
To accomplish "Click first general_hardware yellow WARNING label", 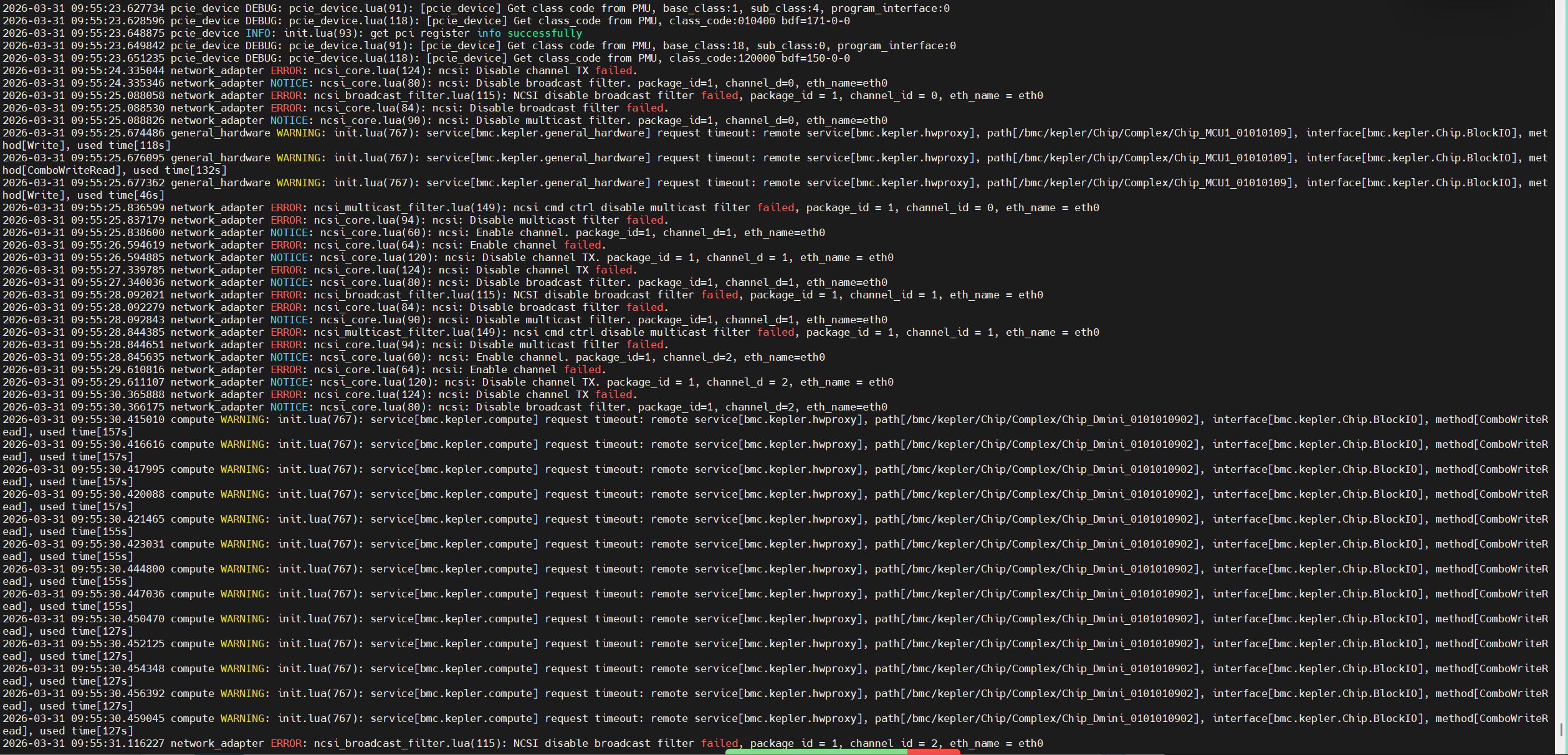I will point(299,133).
